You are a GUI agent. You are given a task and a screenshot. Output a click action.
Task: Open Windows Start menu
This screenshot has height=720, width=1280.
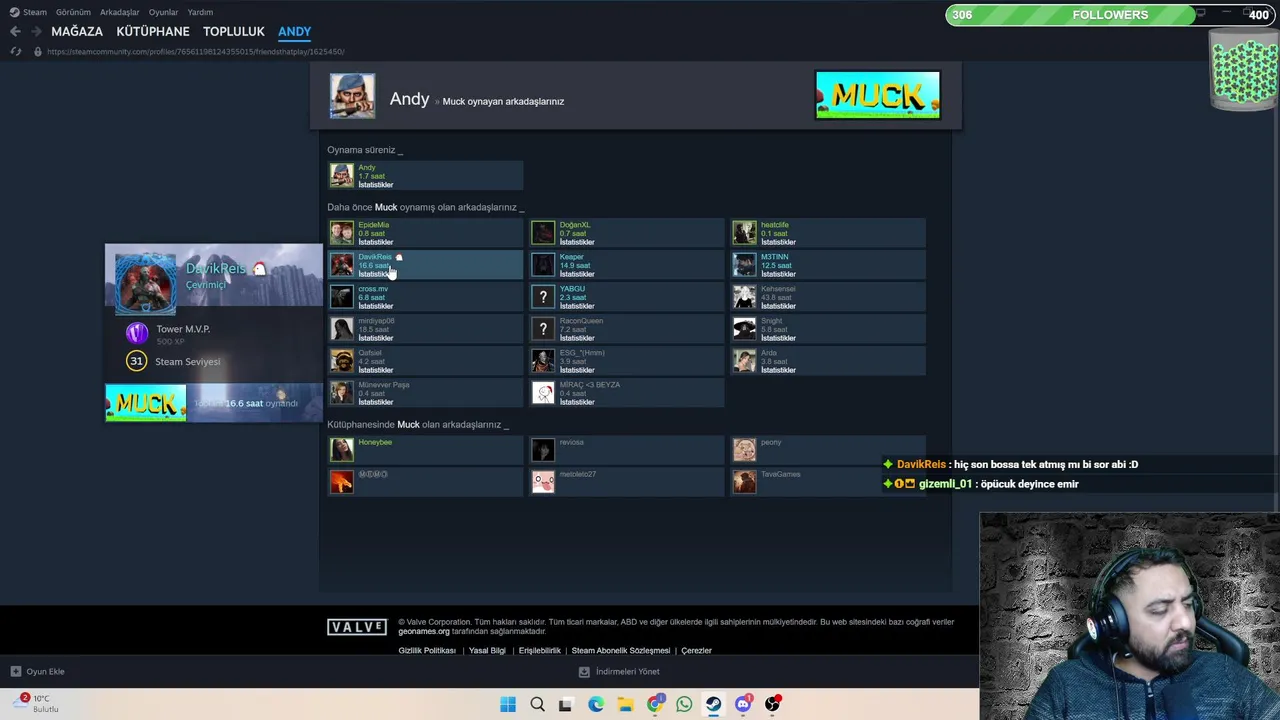coord(508,704)
